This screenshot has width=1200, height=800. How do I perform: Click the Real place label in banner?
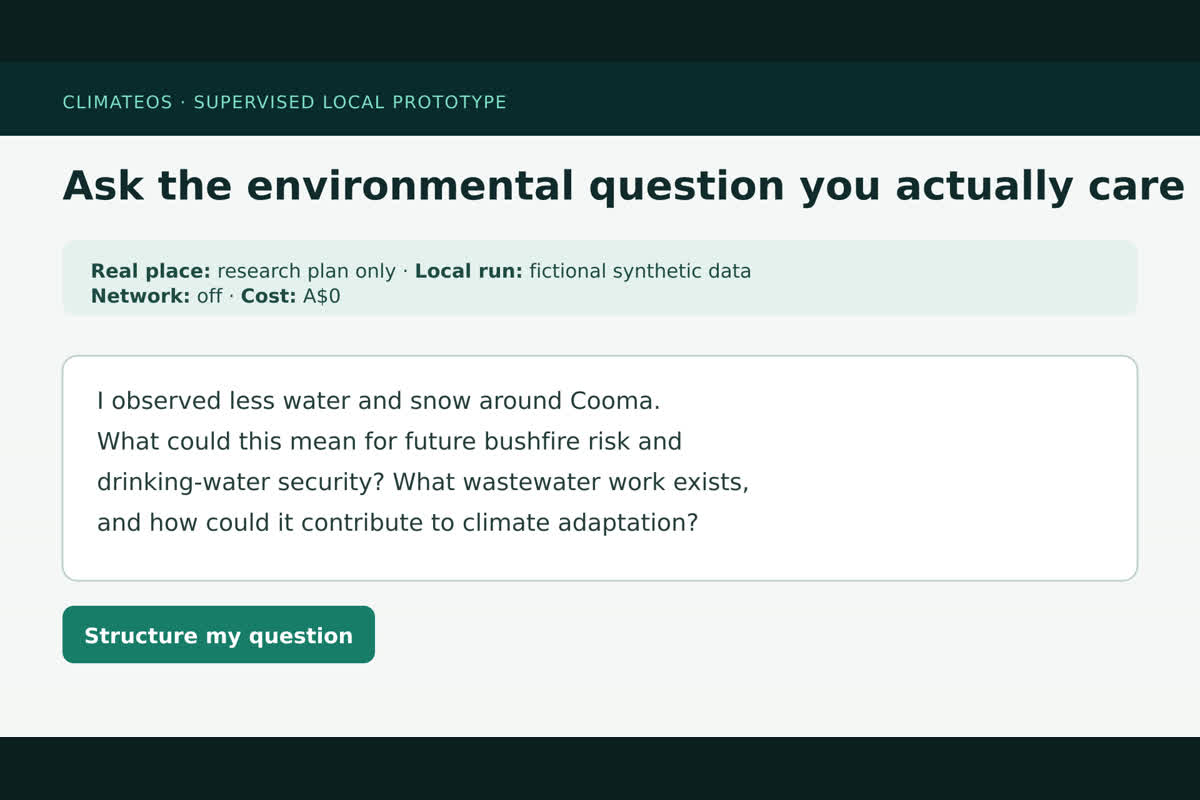[151, 271]
